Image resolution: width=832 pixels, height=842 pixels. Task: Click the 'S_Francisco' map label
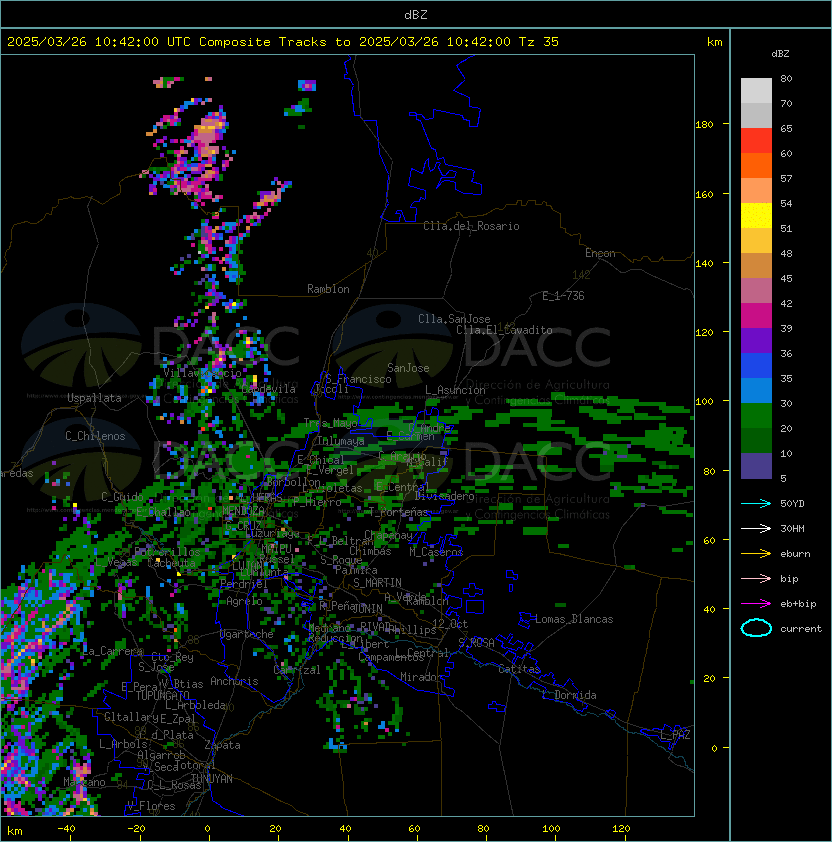click(358, 379)
